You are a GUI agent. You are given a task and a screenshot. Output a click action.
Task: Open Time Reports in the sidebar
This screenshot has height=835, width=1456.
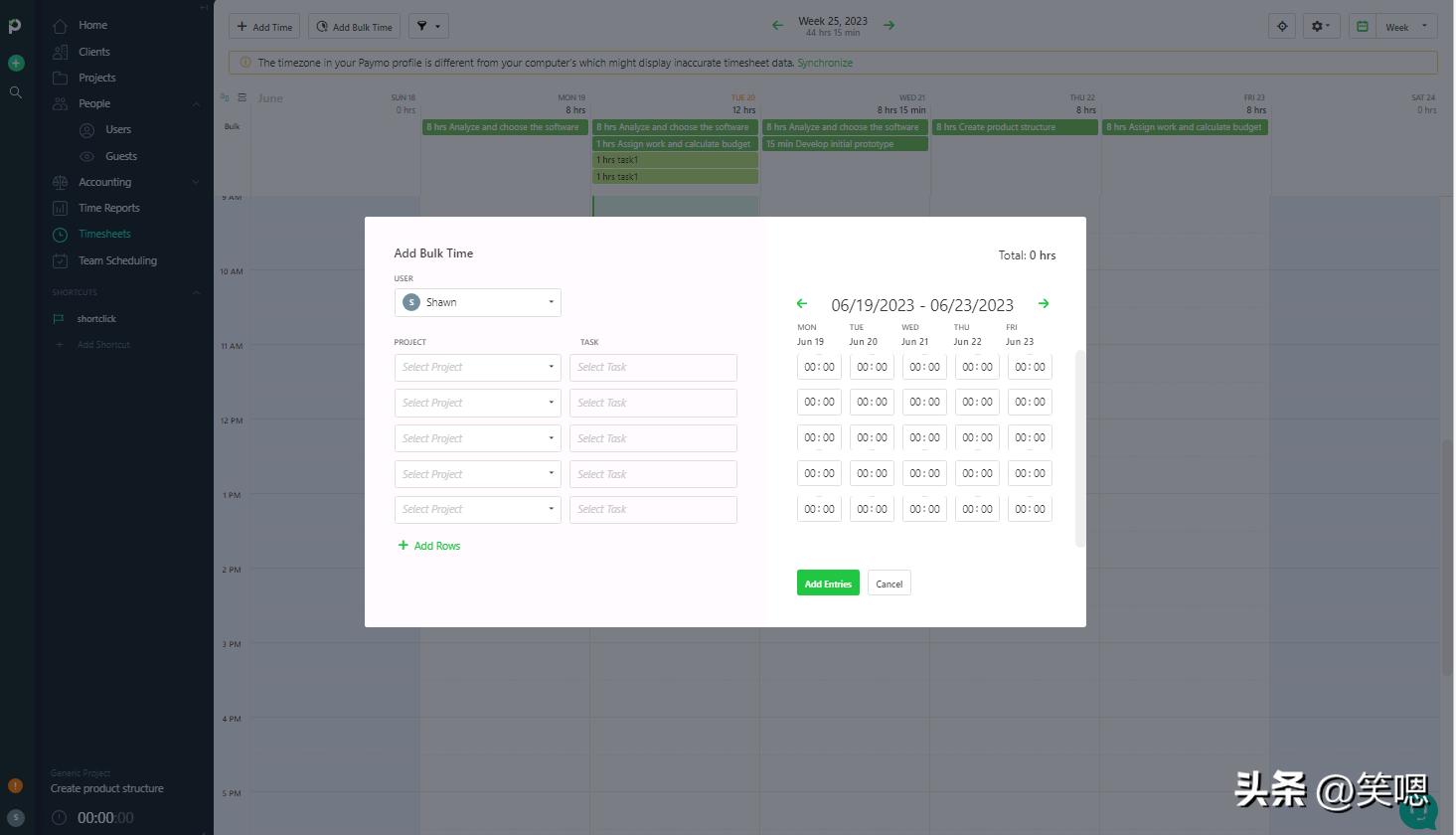click(109, 209)
